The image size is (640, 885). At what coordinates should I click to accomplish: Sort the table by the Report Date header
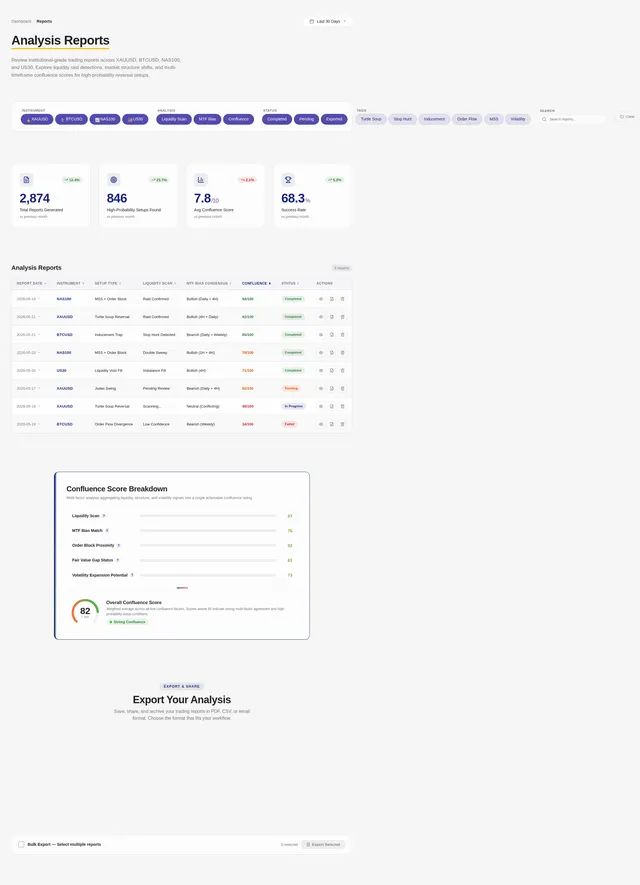[31, 283]
